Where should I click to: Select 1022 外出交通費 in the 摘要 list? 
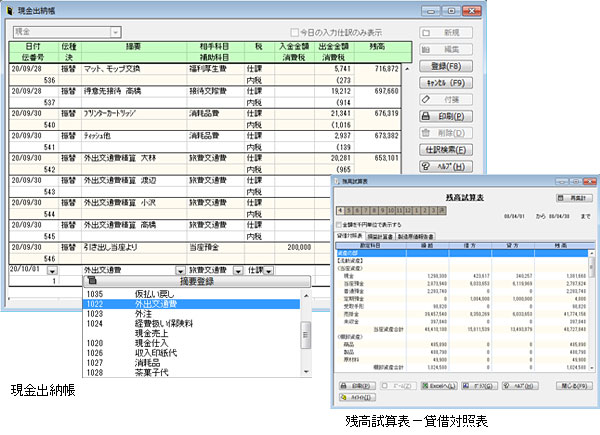[191, 304]
